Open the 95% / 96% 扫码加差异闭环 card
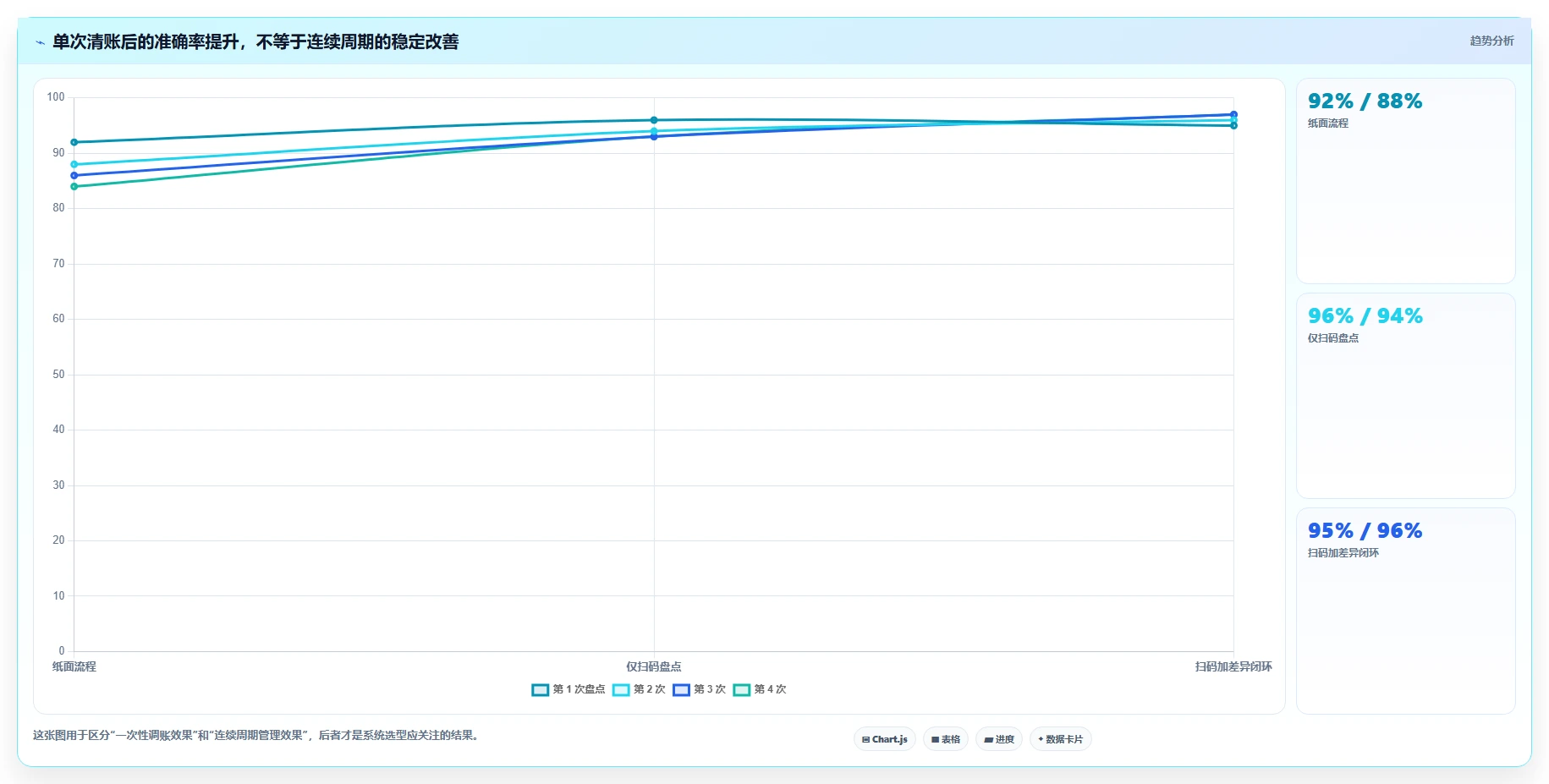This screenshot has height=784, width=1549. click(1405, 611)
